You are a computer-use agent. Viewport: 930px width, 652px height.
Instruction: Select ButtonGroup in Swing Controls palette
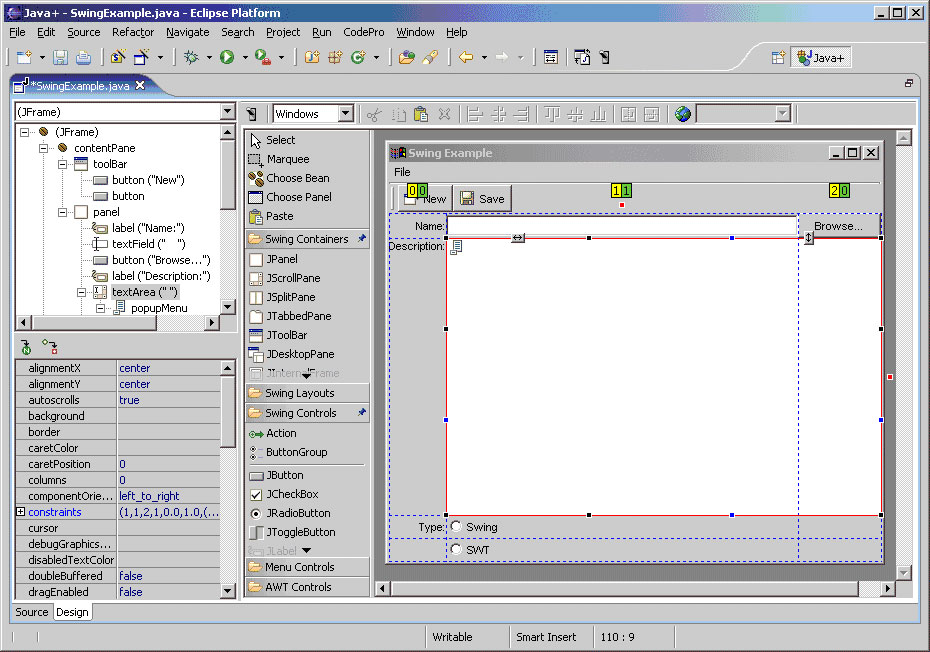point(288,452)
